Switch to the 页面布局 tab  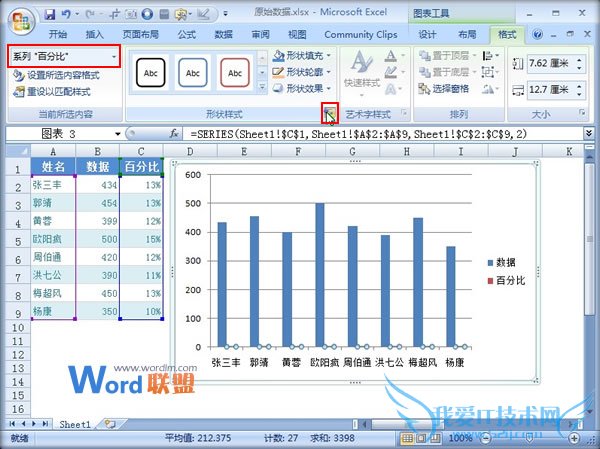coord(140,35)
